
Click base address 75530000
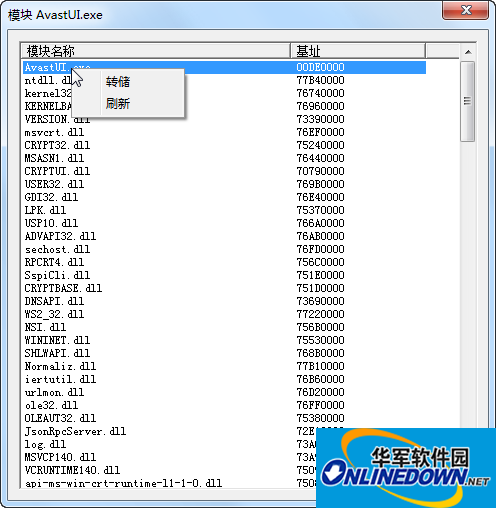(320, 340)
